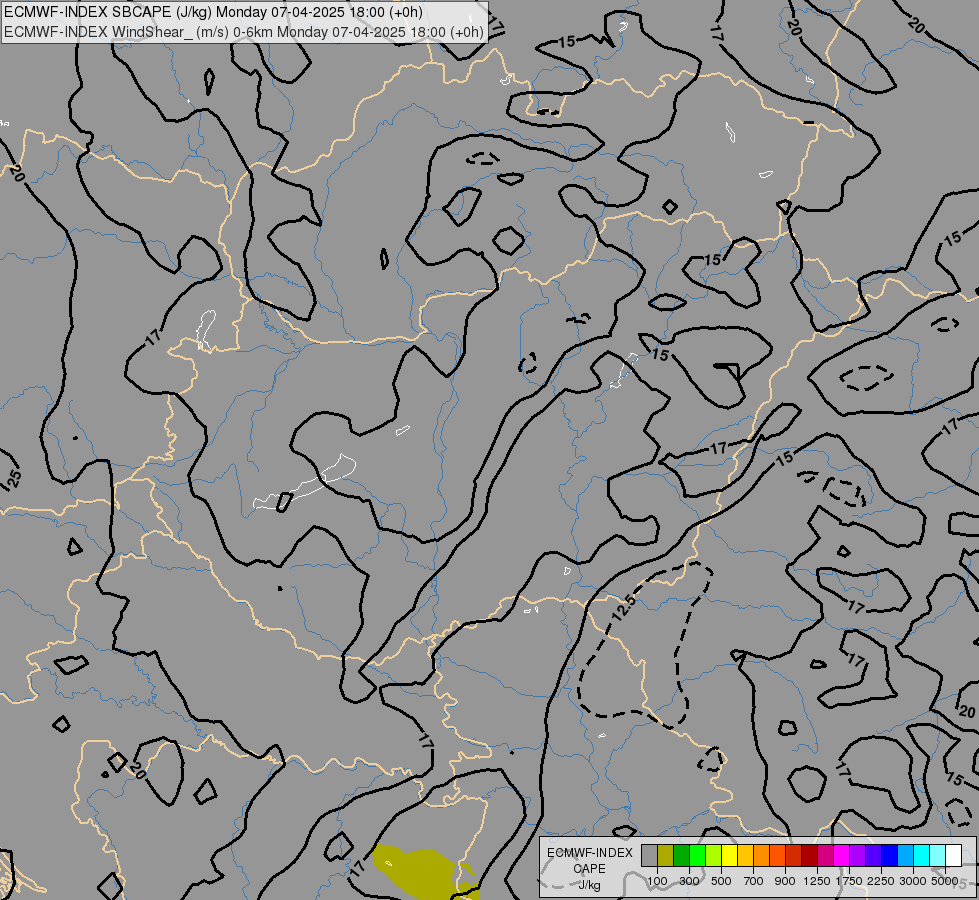Click the SBCAPE title line at top
The image size is (979, 900).
click(x=214, y=12)
